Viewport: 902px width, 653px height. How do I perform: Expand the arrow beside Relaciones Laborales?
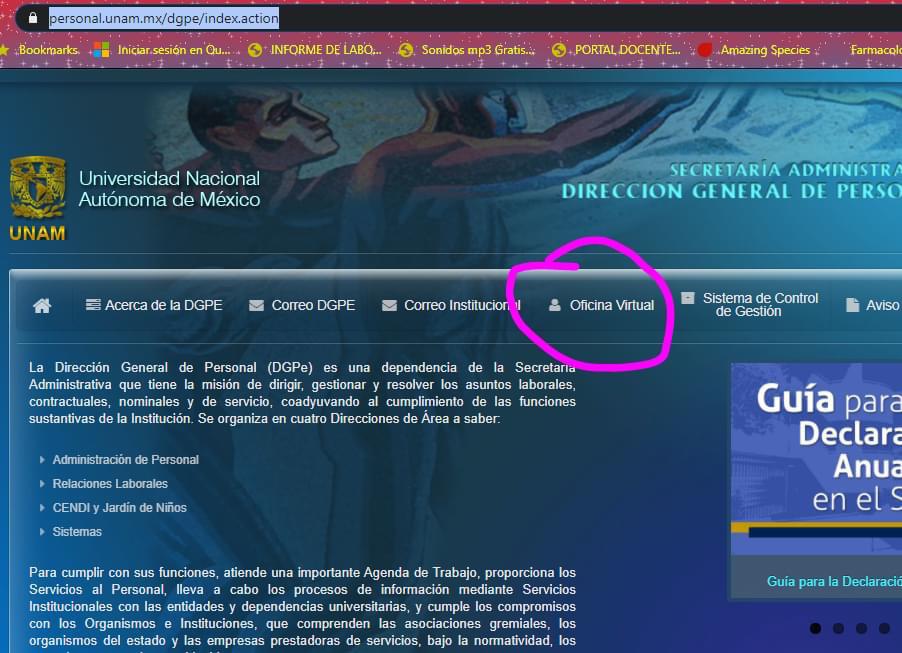point(42,484)
